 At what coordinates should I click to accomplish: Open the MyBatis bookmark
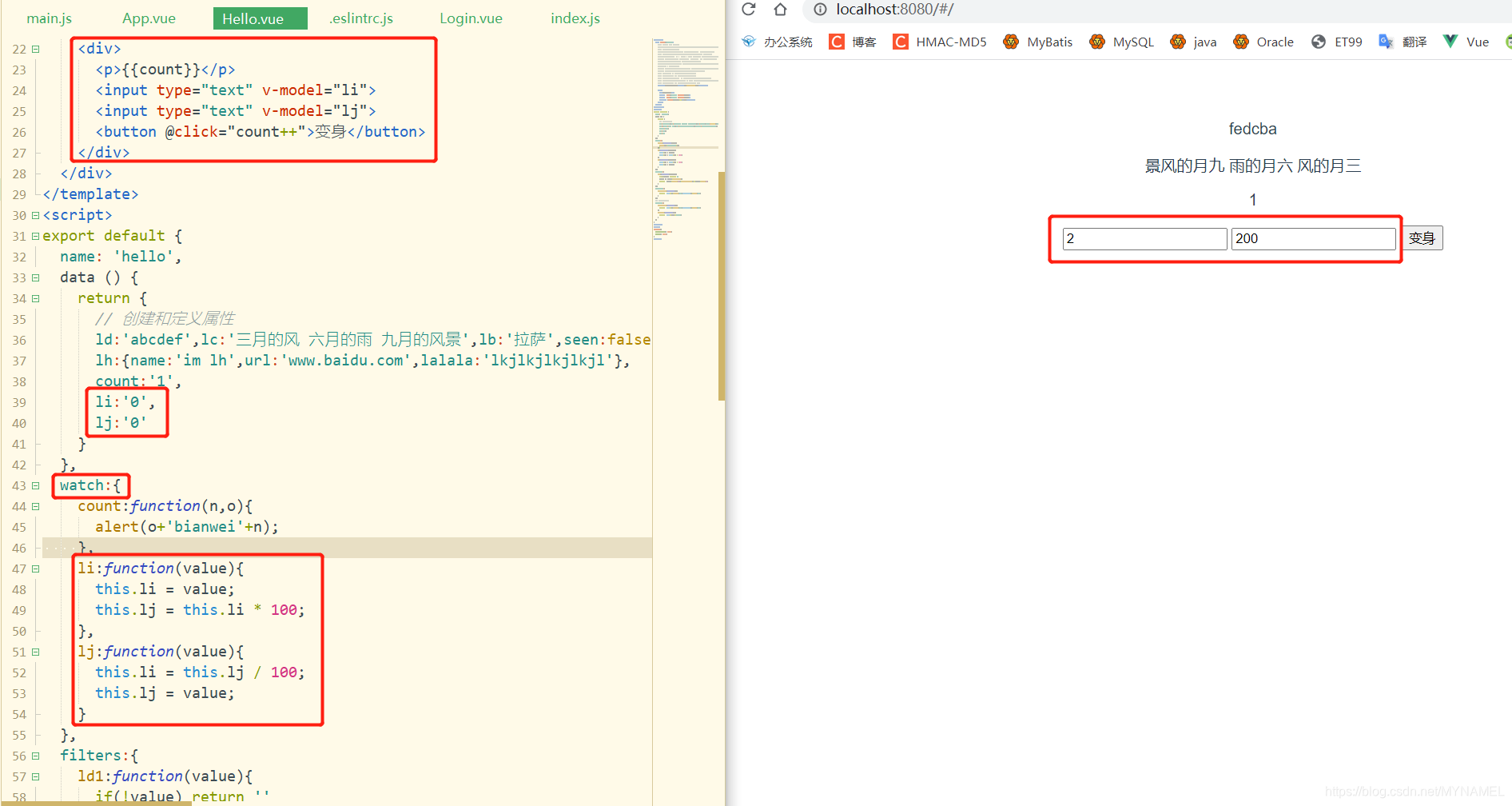pyautogui.click(x=1037, y=42)
